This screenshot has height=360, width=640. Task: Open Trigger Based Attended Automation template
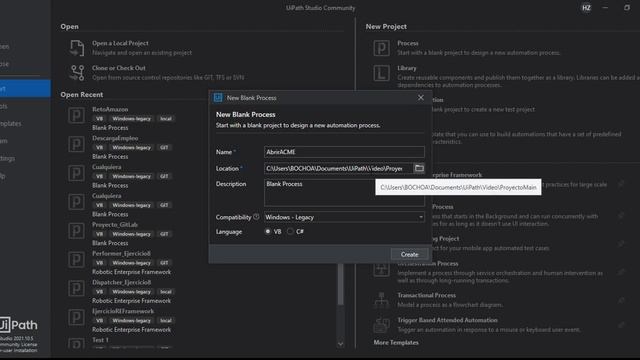click(447, 320)
